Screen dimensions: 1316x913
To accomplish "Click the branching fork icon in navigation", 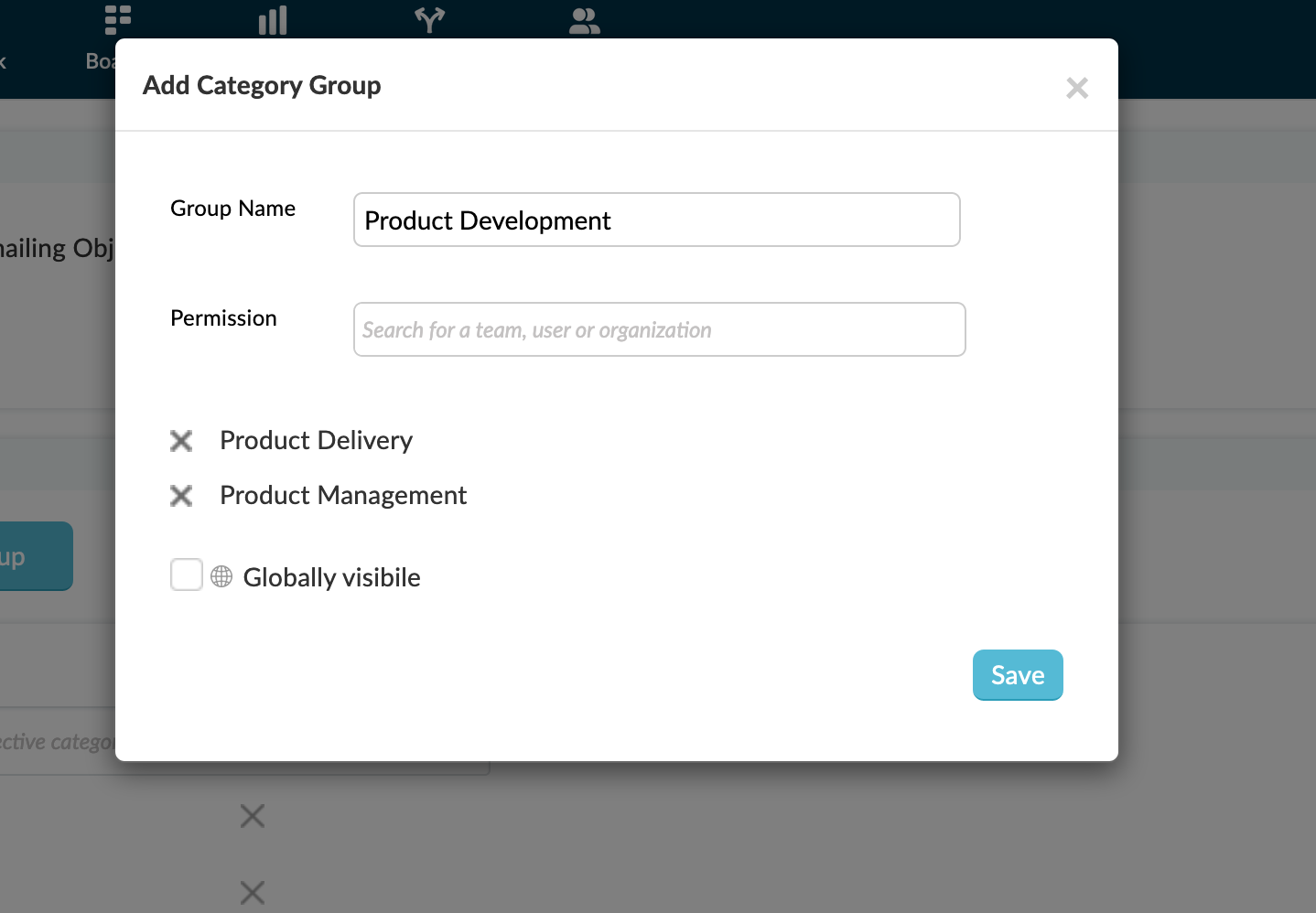I will 429,19.
